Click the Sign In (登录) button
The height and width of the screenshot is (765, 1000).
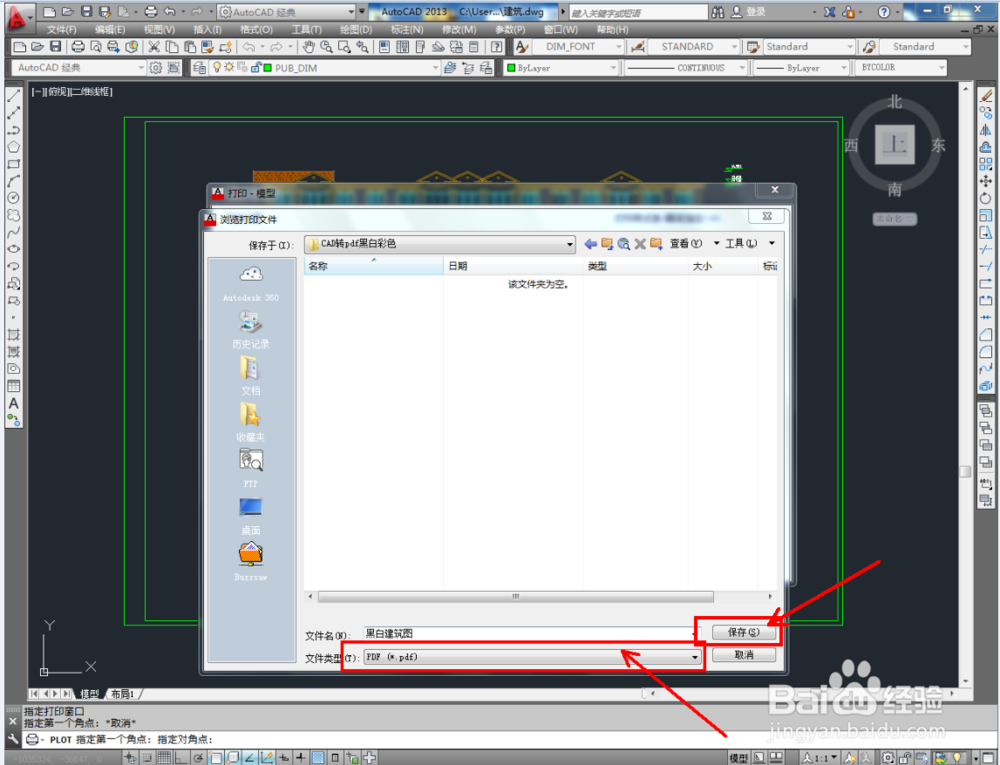pos(748,11)
